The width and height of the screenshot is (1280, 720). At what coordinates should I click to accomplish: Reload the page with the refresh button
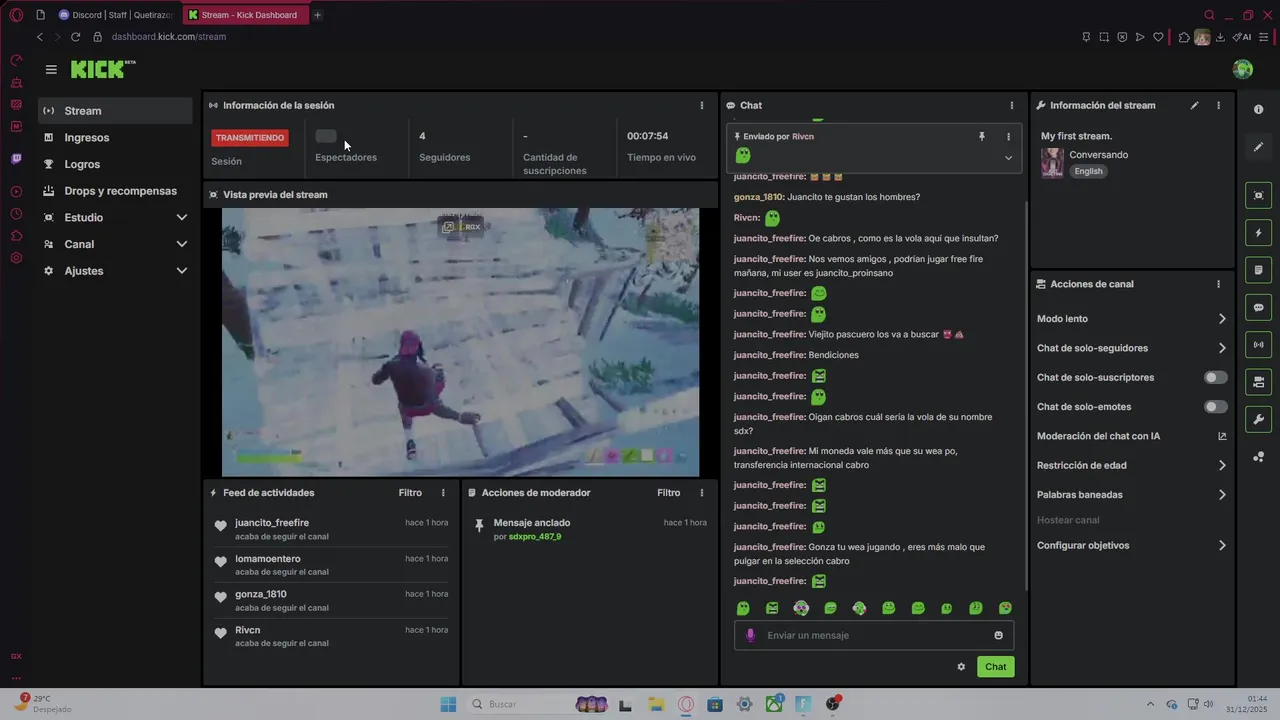(75, 37)
